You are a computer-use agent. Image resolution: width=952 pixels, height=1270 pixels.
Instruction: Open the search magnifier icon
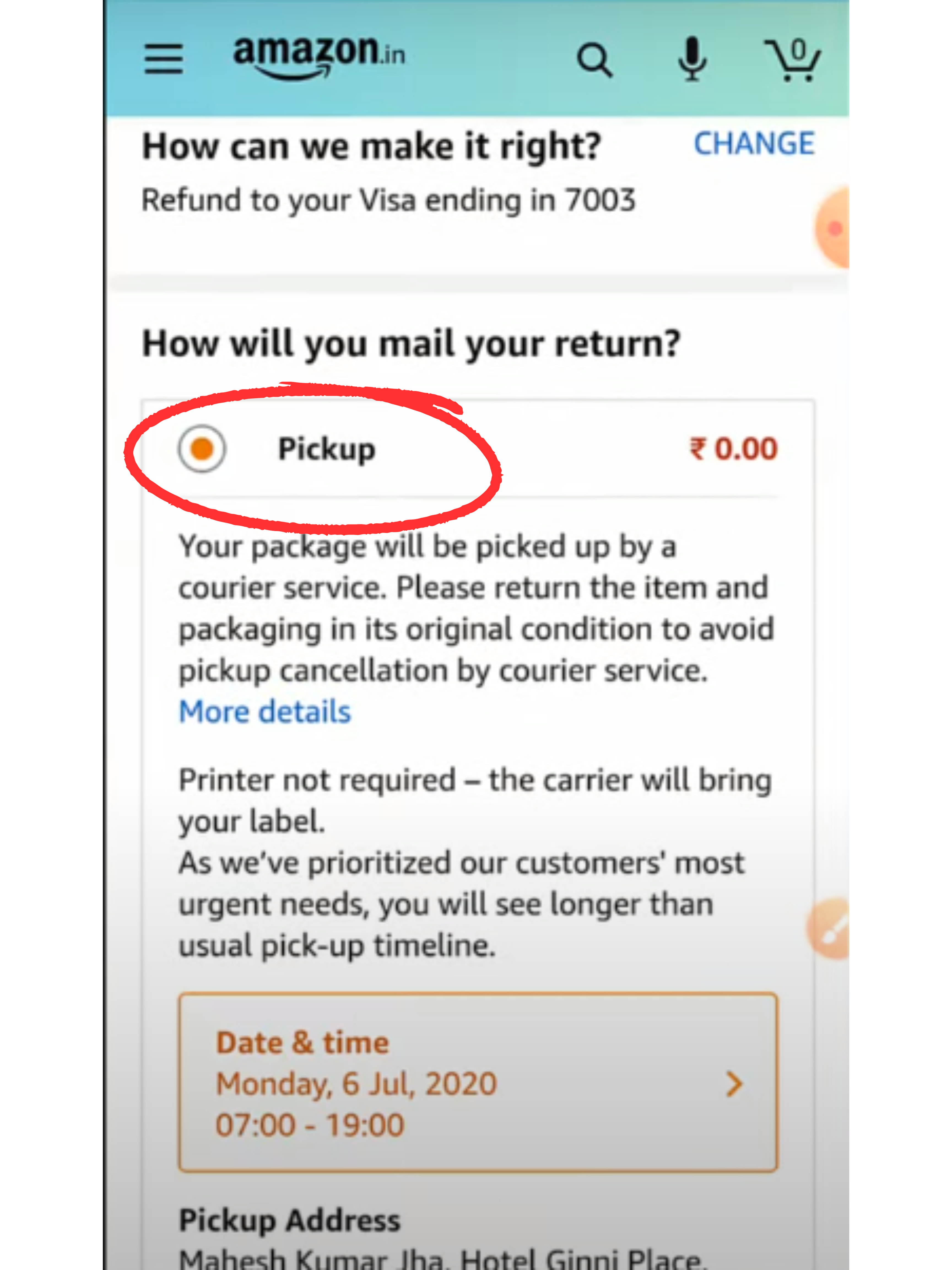click(594, 60)
